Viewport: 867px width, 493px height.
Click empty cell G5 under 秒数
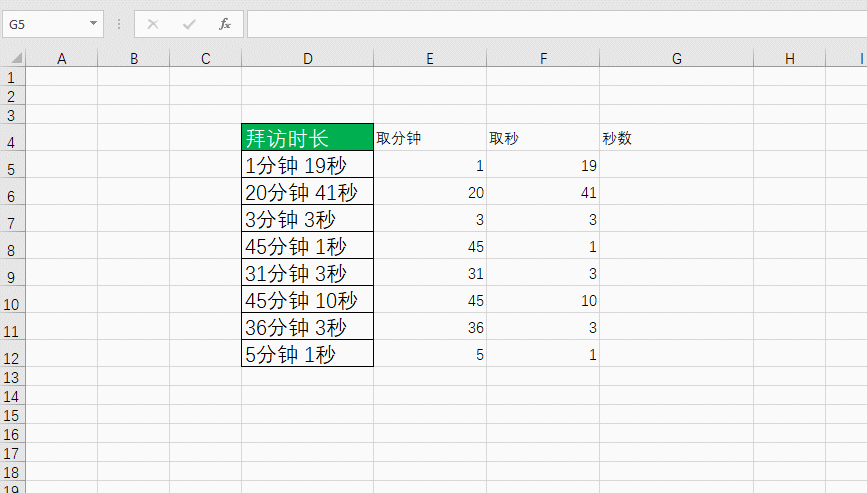[x=677, y=165]
